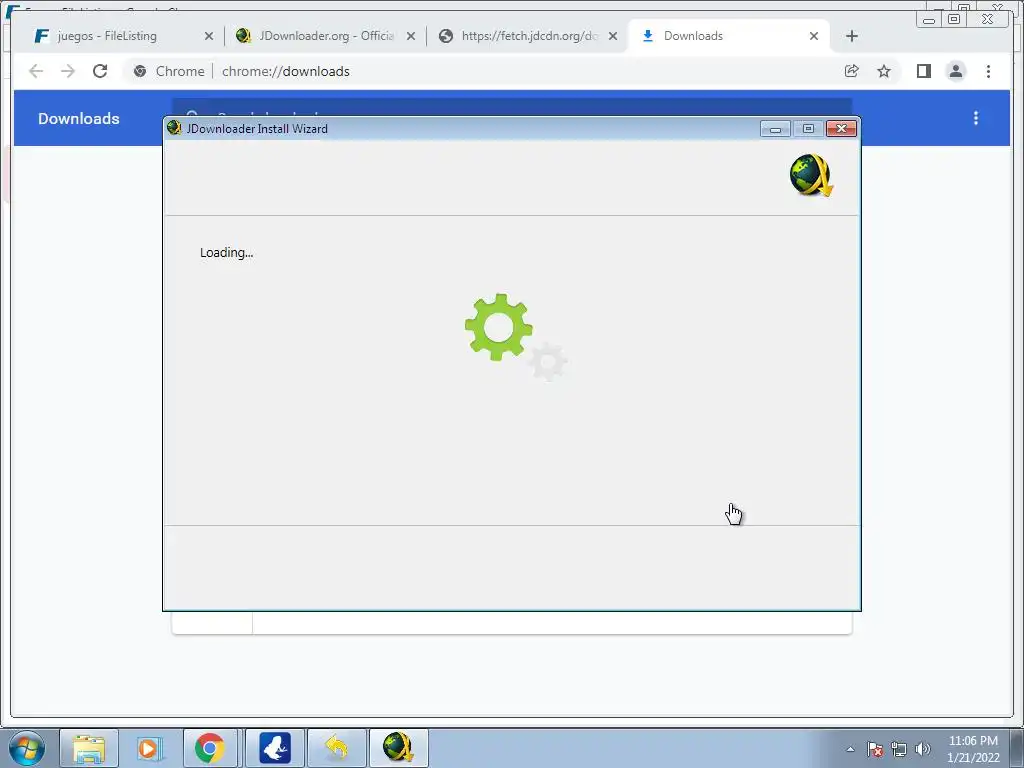
Task: Open Downloads page more actions menu
Action: click(x=976, y=118)
